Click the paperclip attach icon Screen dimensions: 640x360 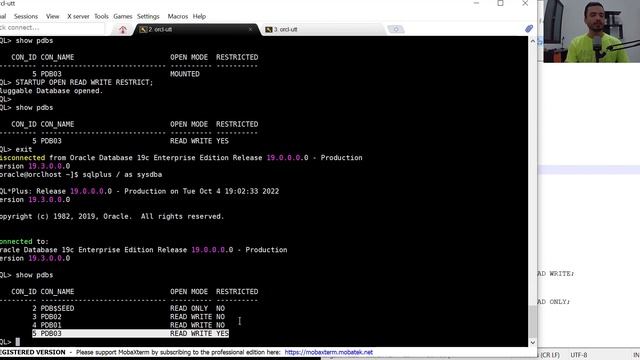pyautogui.click(x=529, y=29)
